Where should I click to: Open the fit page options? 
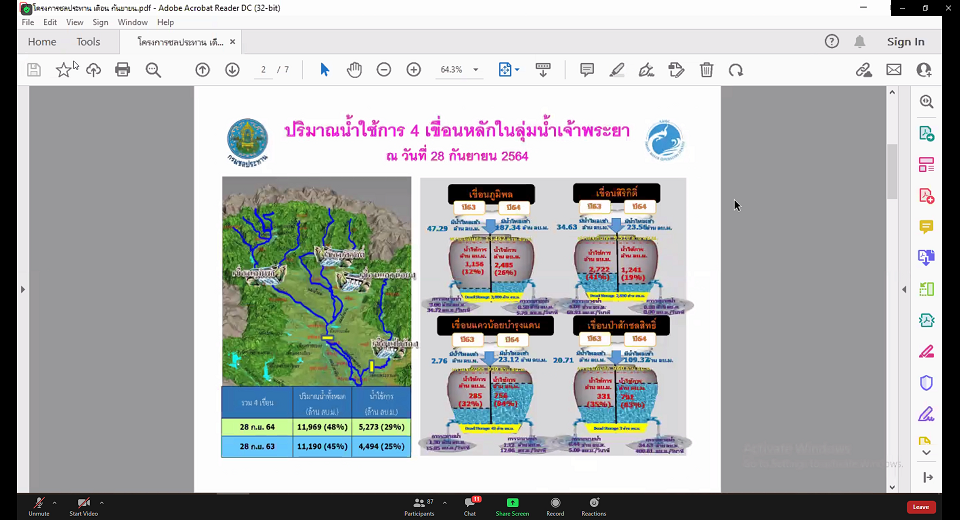coord(508,70)
